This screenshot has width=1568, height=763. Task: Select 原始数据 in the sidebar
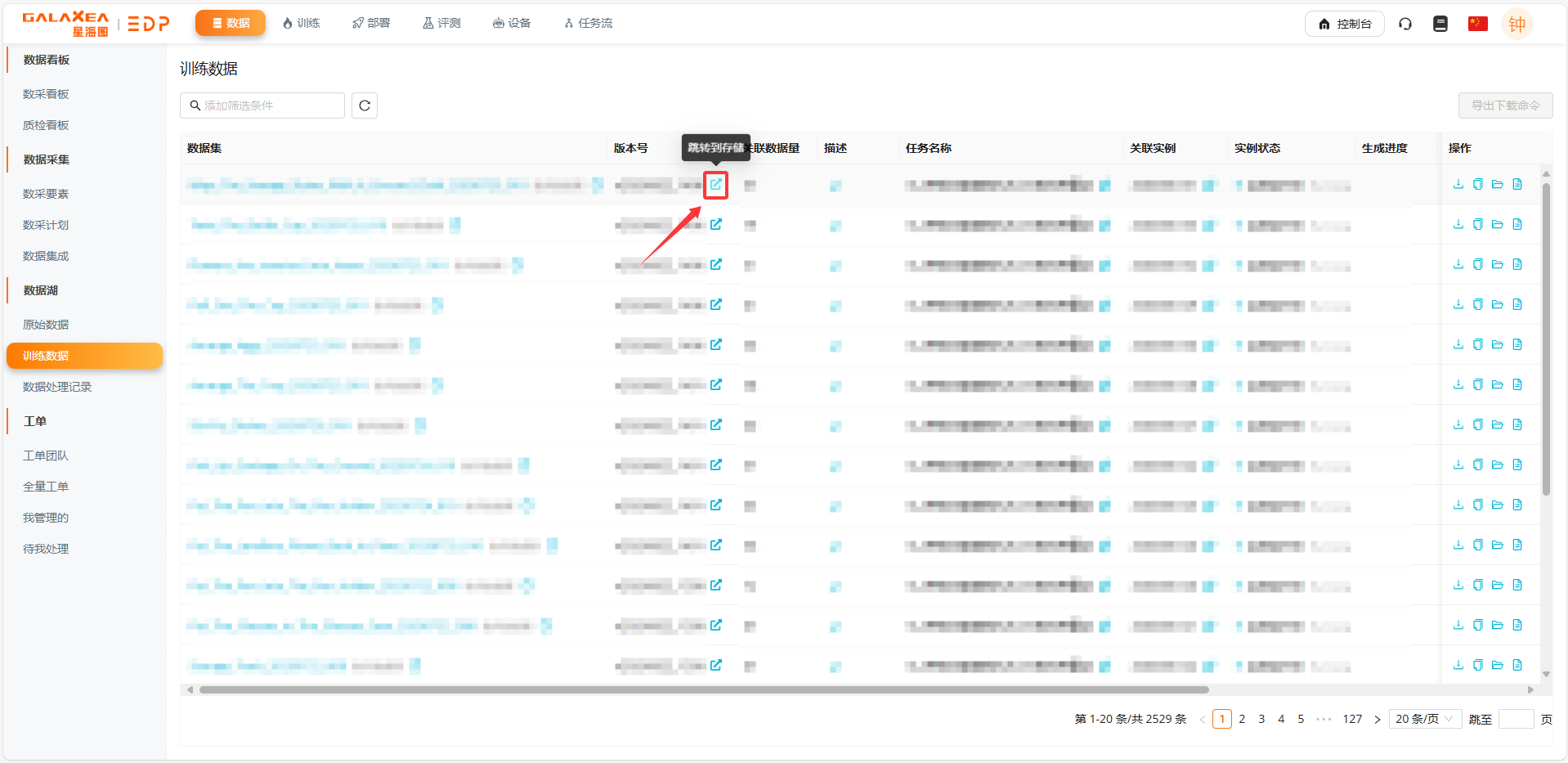click(46, 325)
